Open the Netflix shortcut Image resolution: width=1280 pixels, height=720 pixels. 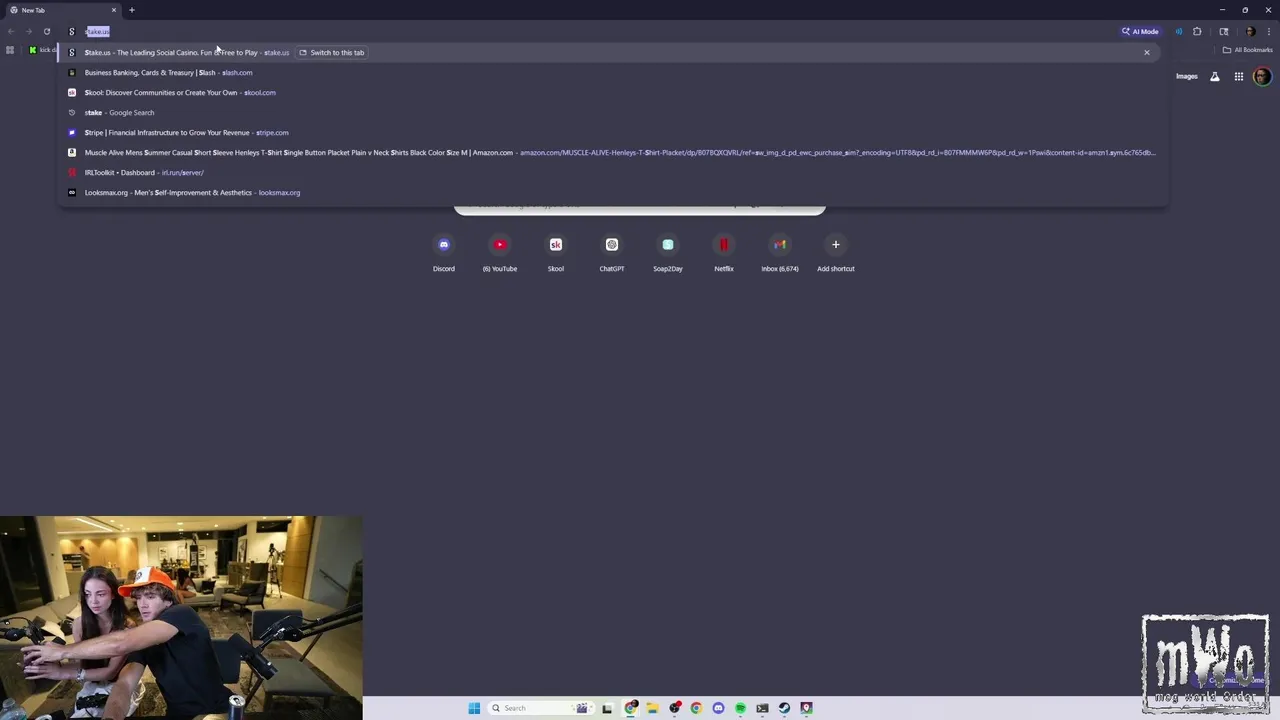tap(724, 252)
